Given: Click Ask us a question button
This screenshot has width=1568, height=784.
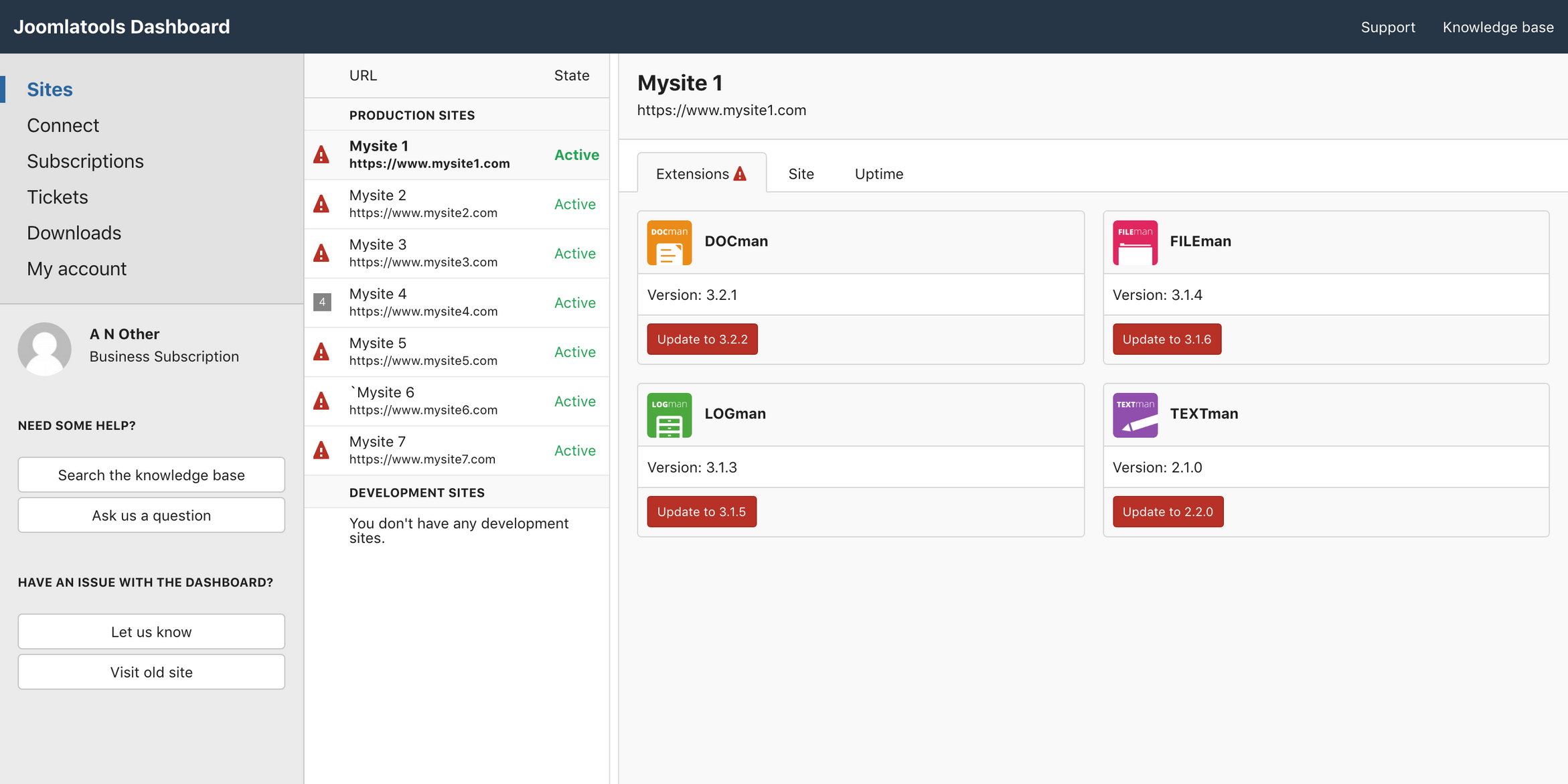Looking at the screenshot, I should 151,515.
